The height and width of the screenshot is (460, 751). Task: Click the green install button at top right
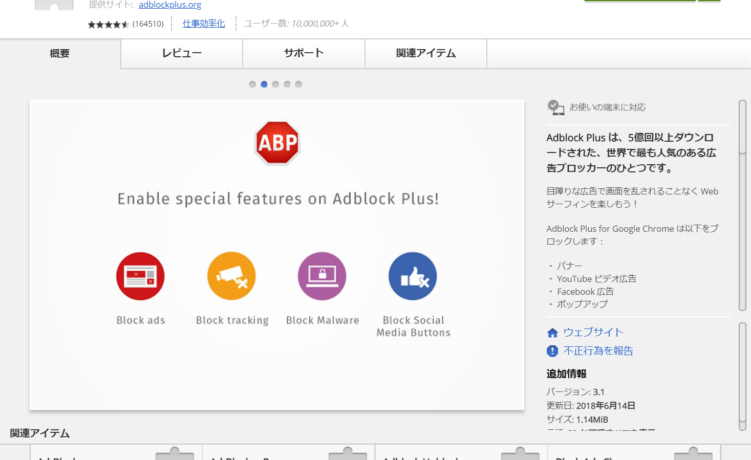click(639, 0)
